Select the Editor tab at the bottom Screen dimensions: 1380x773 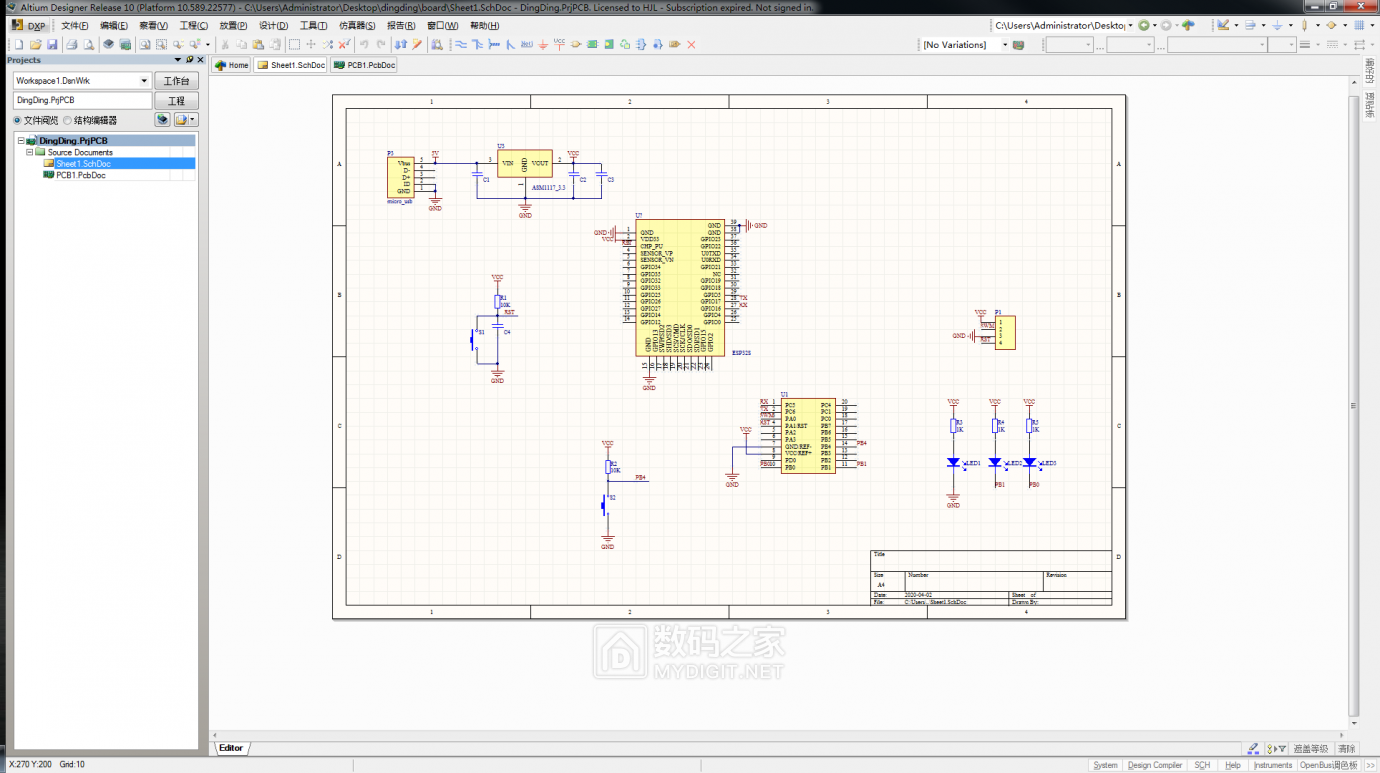231,748
